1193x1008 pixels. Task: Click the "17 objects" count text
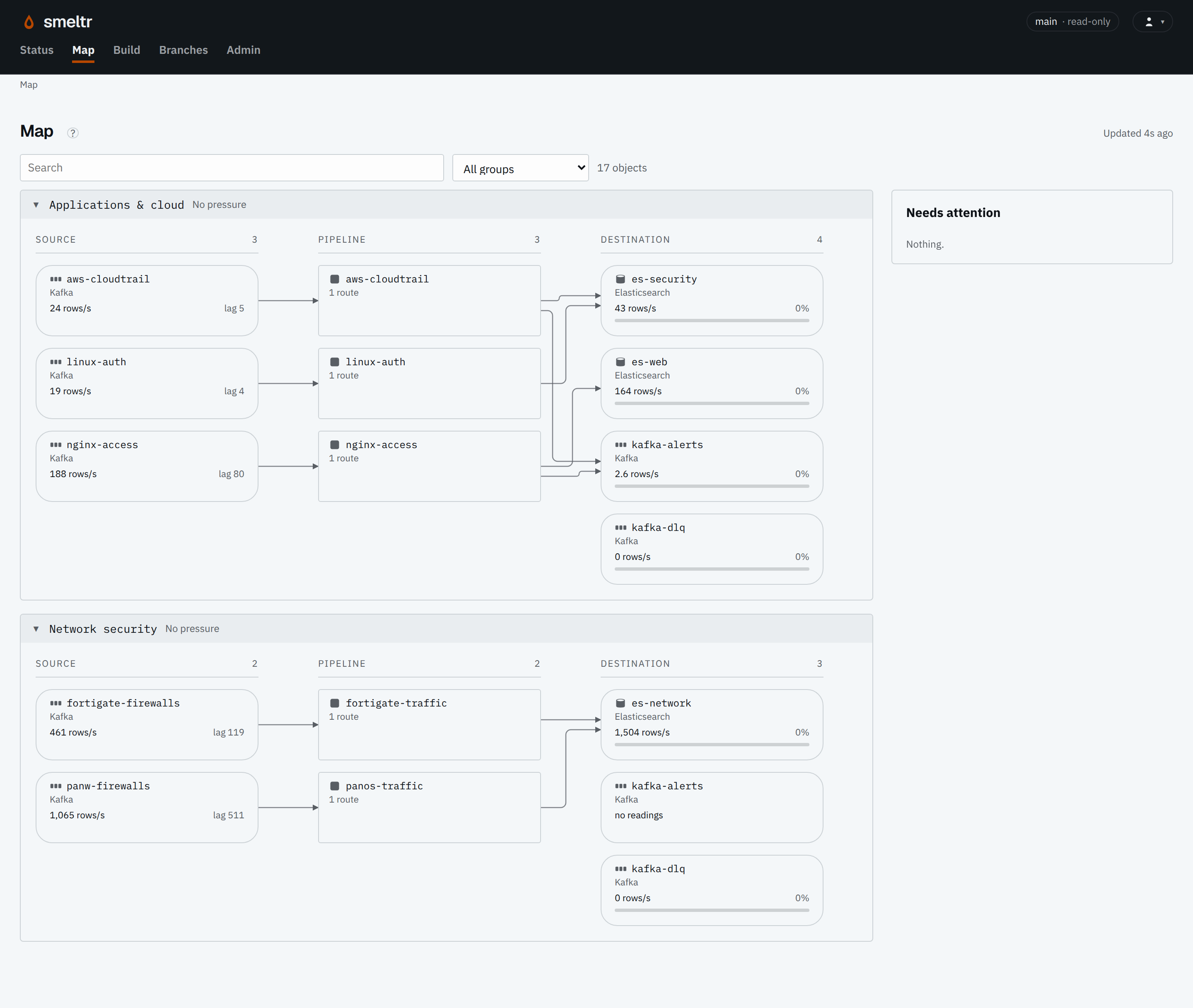[x=622, y=168]
